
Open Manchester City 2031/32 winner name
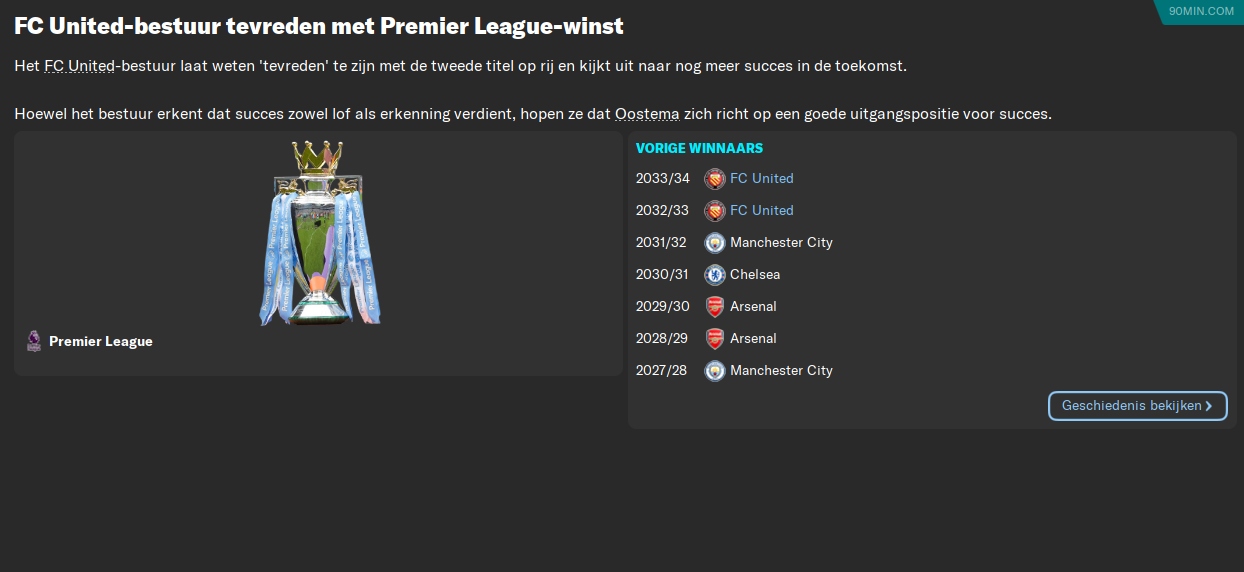(x=781, y=243)
